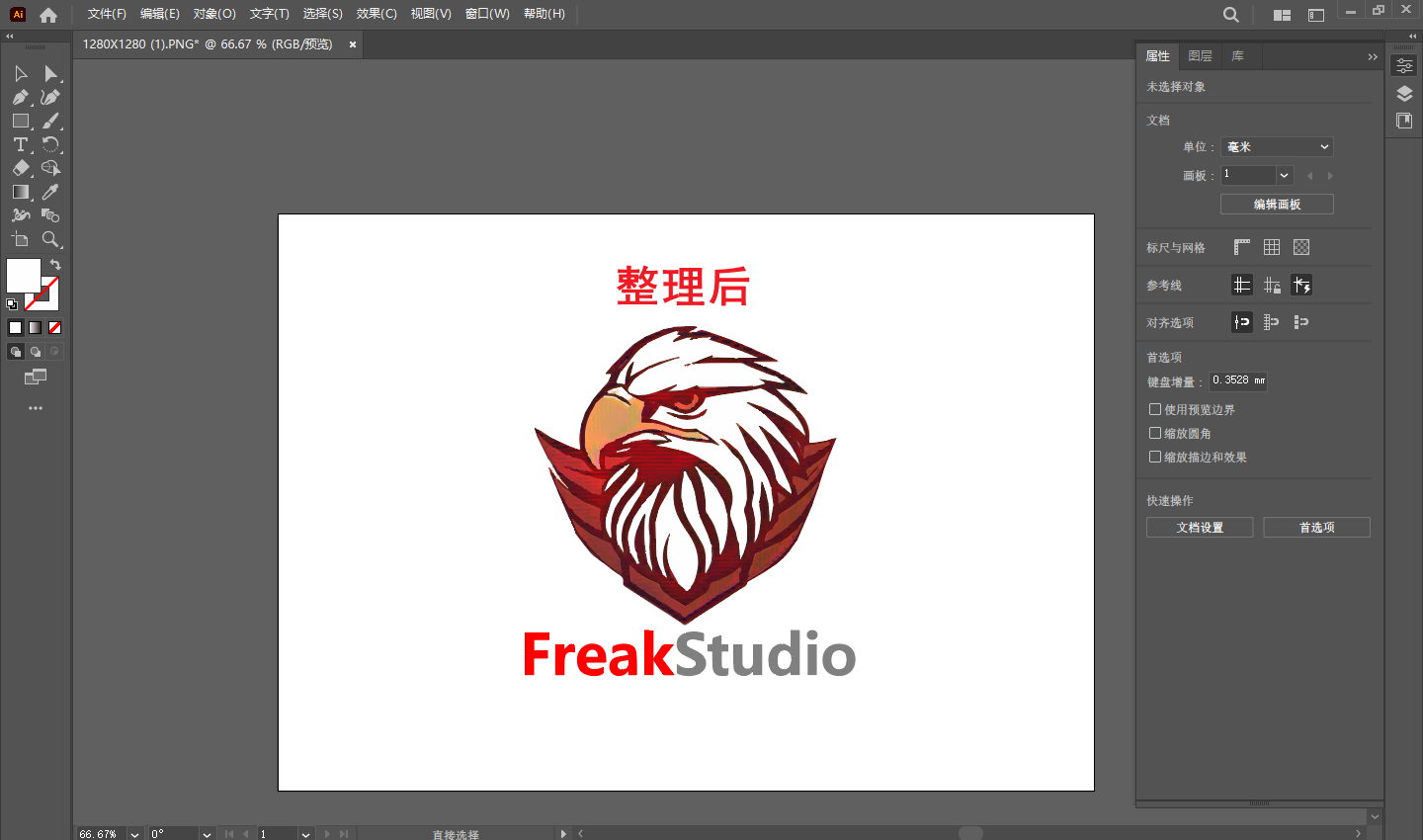Open zoom level dropdown in status bar

tap(134, 834)
